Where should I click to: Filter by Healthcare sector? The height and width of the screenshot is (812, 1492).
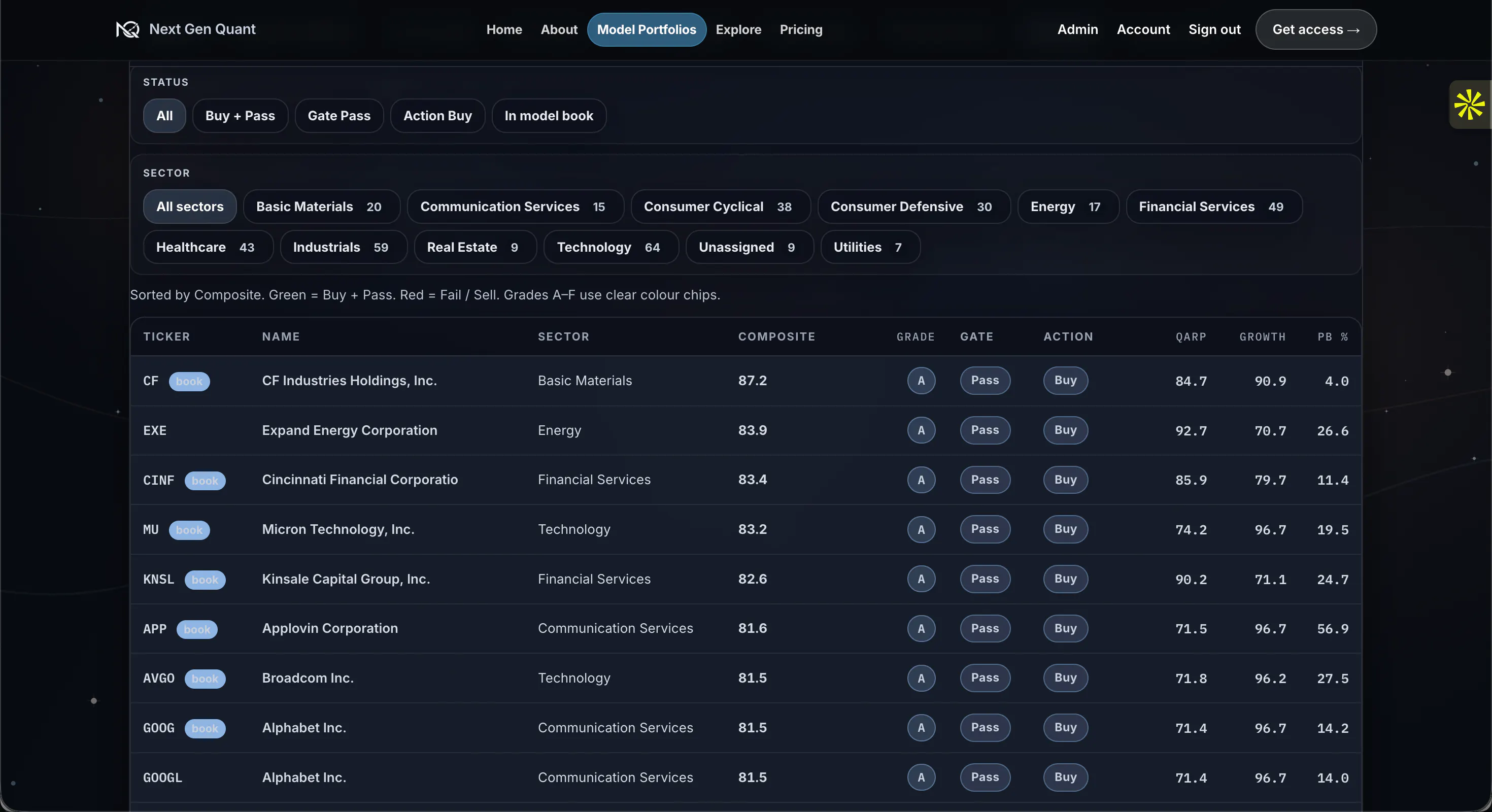(208, 247)
